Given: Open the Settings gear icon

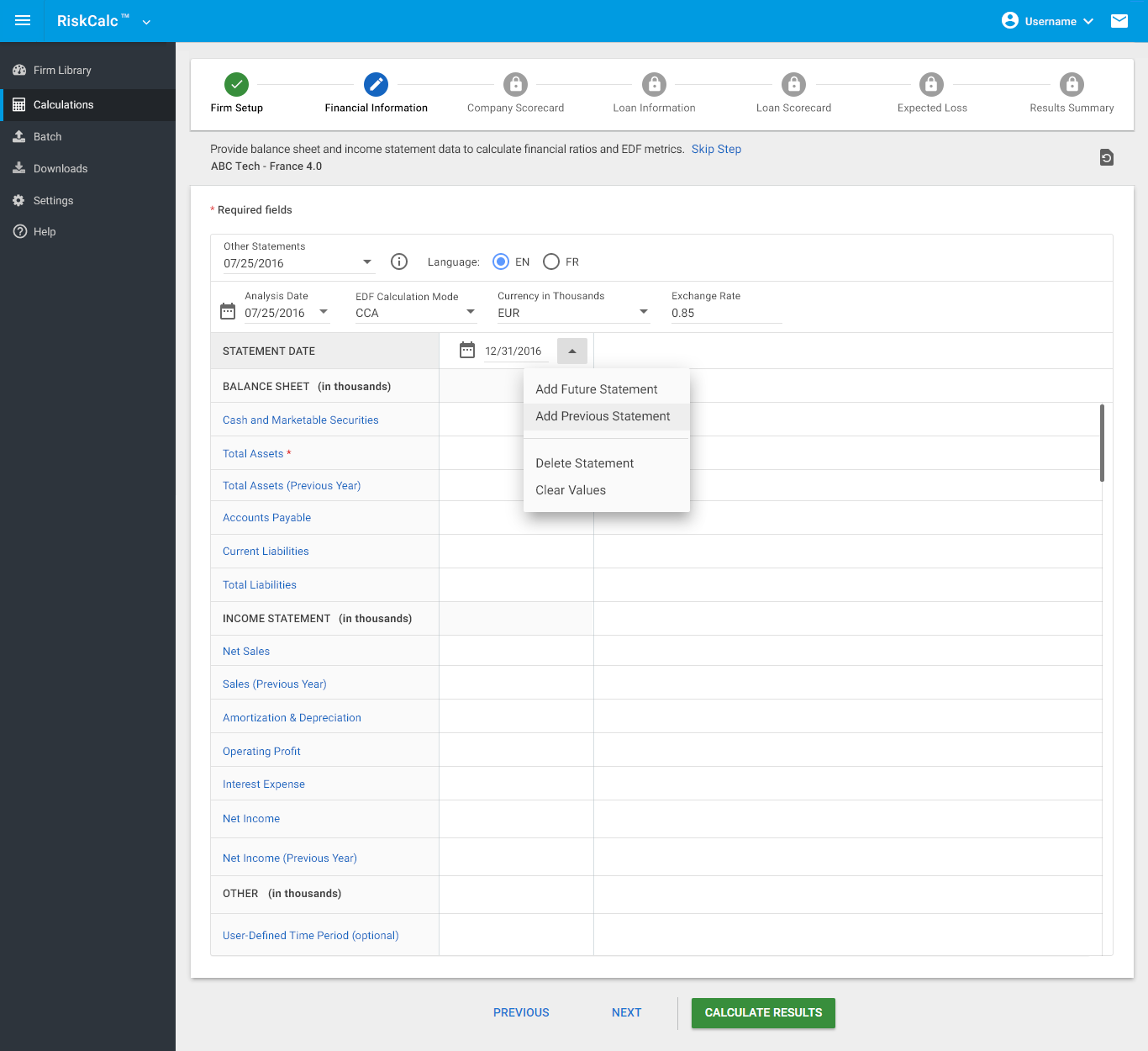Looking at the screenshot, I should [19, 200].
